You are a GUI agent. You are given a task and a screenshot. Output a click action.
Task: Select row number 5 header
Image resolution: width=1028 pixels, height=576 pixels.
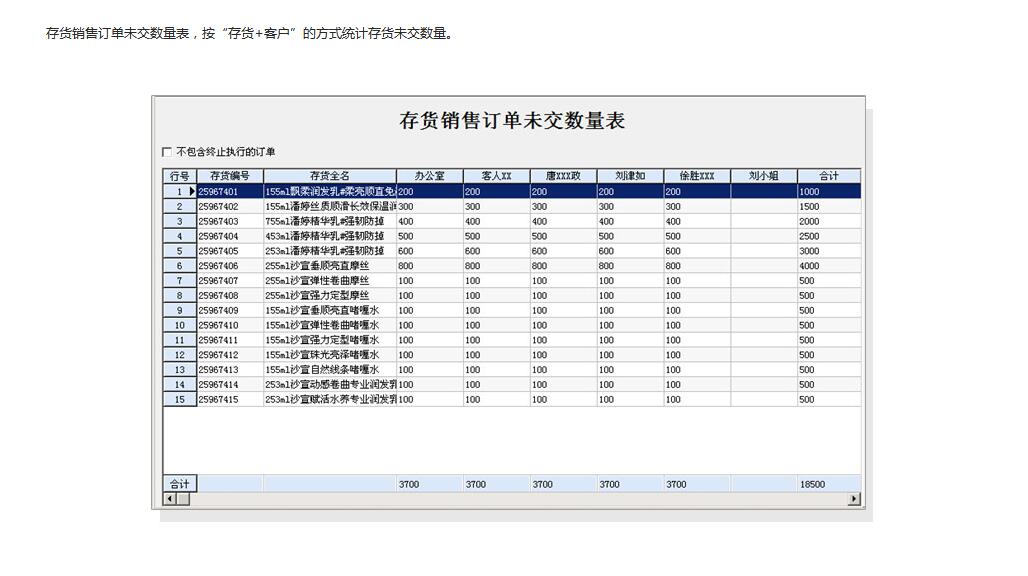180,251
